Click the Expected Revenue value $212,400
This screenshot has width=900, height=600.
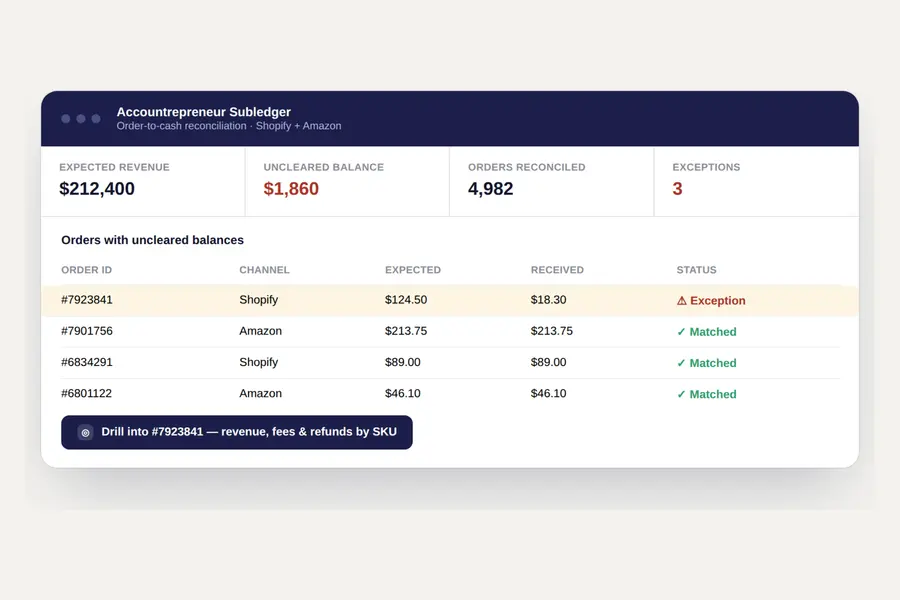coord(97,189)
